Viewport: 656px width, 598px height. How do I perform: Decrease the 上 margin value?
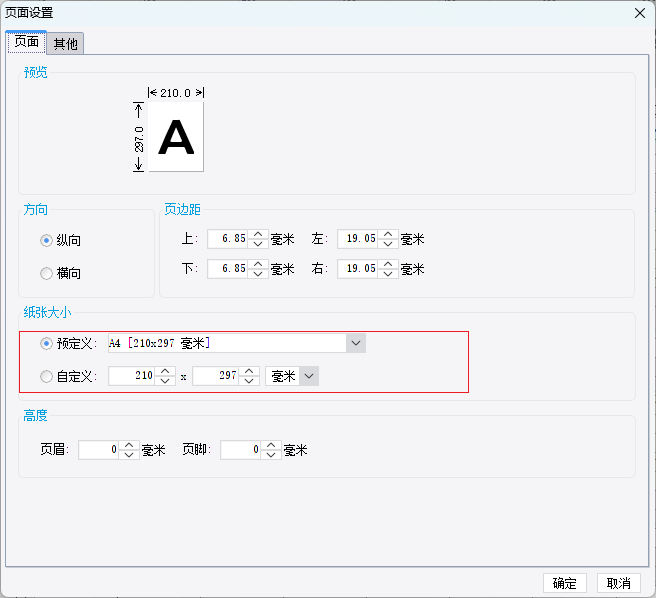258,244
